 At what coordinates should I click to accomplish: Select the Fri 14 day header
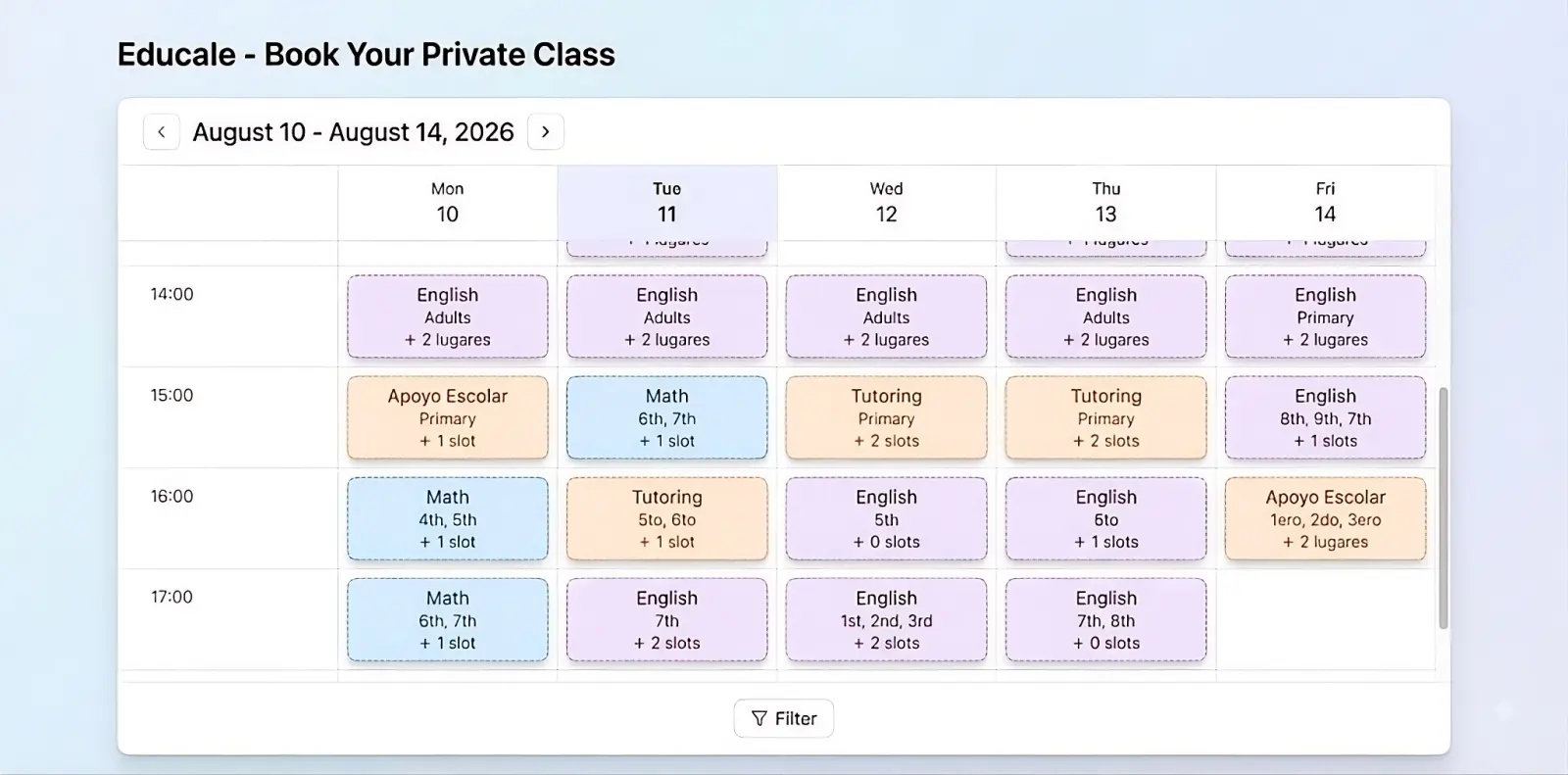pyautogui.click(x=1325, y=202)
